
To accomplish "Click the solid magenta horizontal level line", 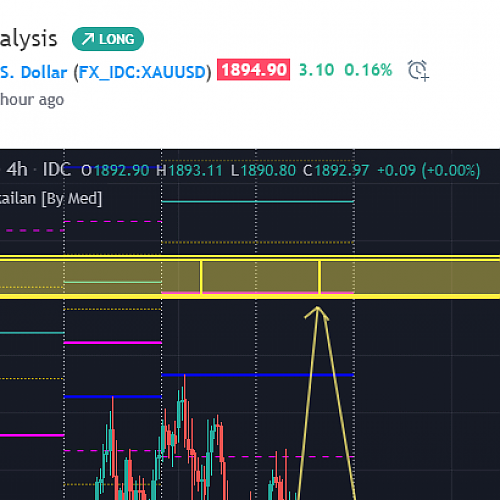I will click(x=112, y=342).
